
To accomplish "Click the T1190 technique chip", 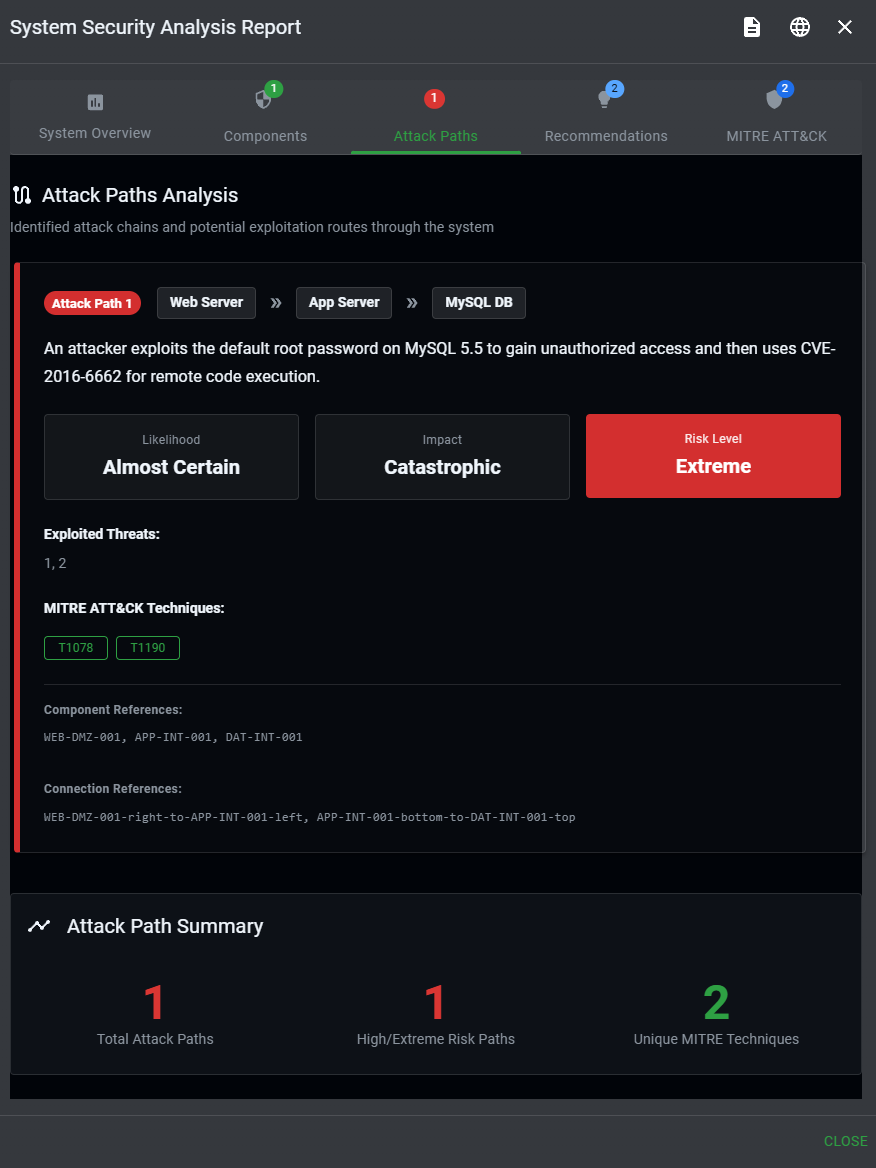I will (148, 648).
